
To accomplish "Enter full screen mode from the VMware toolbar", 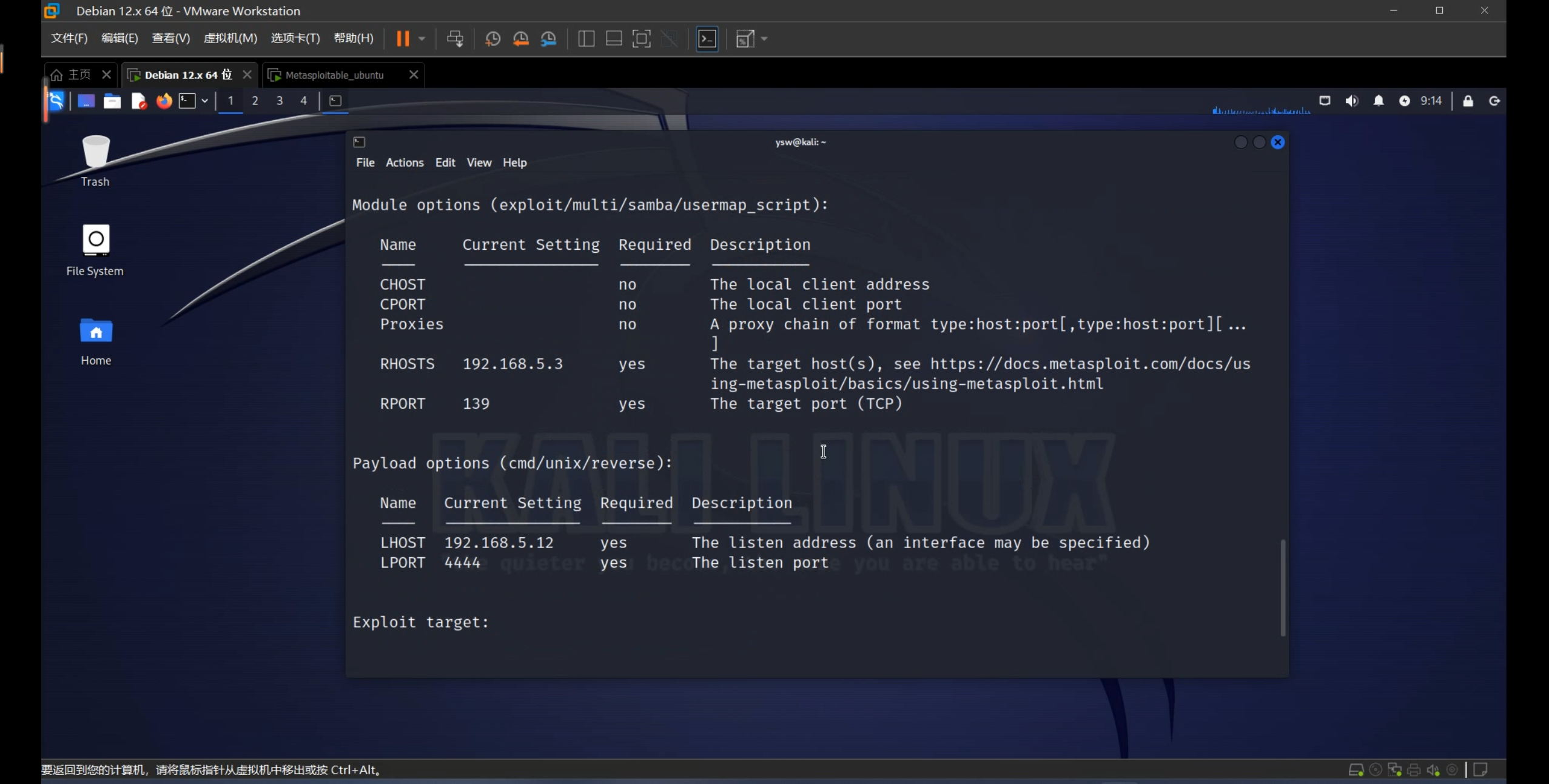I will [641, 39].
